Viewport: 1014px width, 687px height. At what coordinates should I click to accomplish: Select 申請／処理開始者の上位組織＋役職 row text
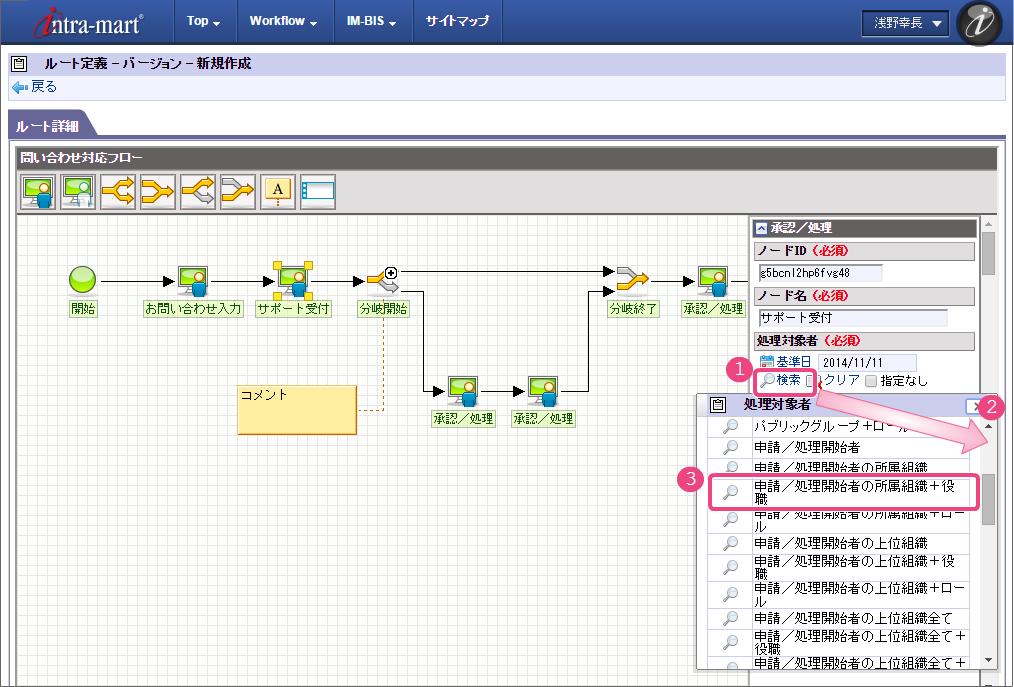(x=854, y=567)
